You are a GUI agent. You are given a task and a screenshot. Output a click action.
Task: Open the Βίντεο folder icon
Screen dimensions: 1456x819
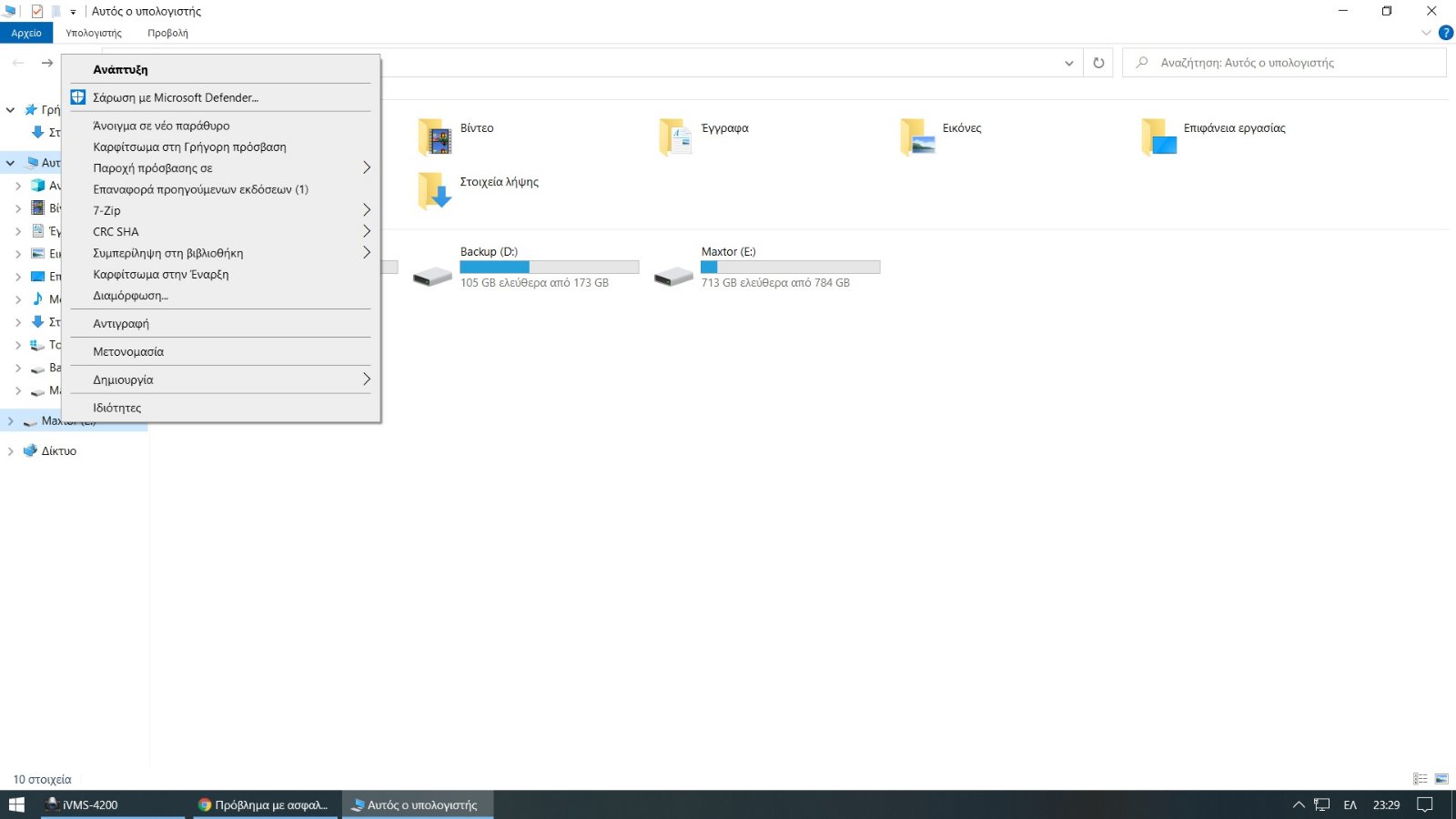(x=435, y=137)
